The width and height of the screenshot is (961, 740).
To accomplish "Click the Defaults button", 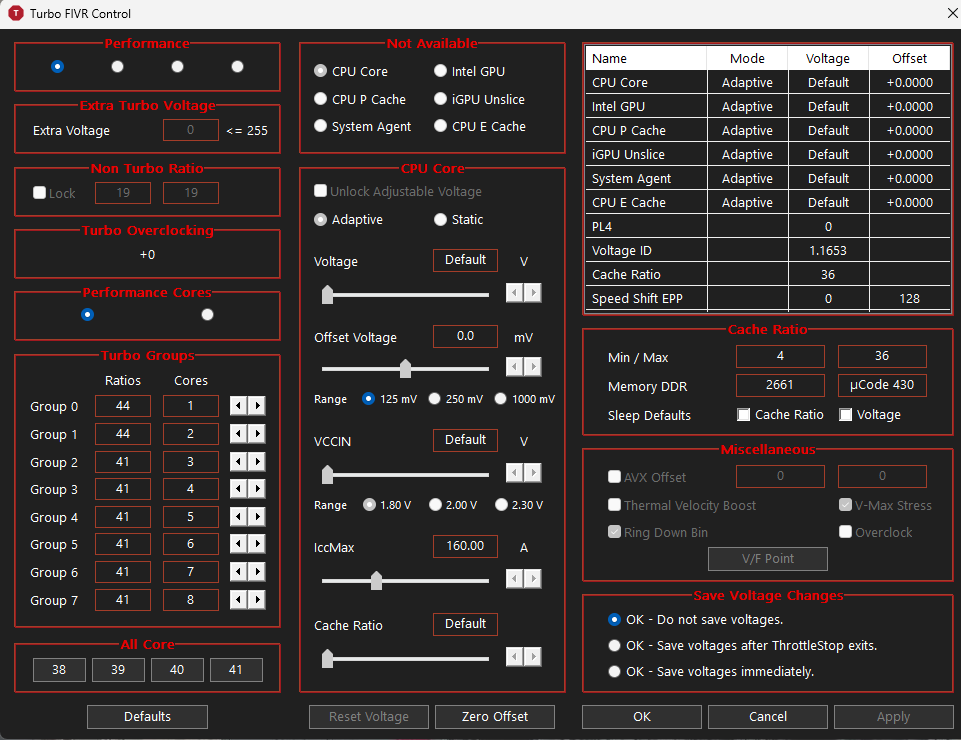I will click(x=147, y=717).
